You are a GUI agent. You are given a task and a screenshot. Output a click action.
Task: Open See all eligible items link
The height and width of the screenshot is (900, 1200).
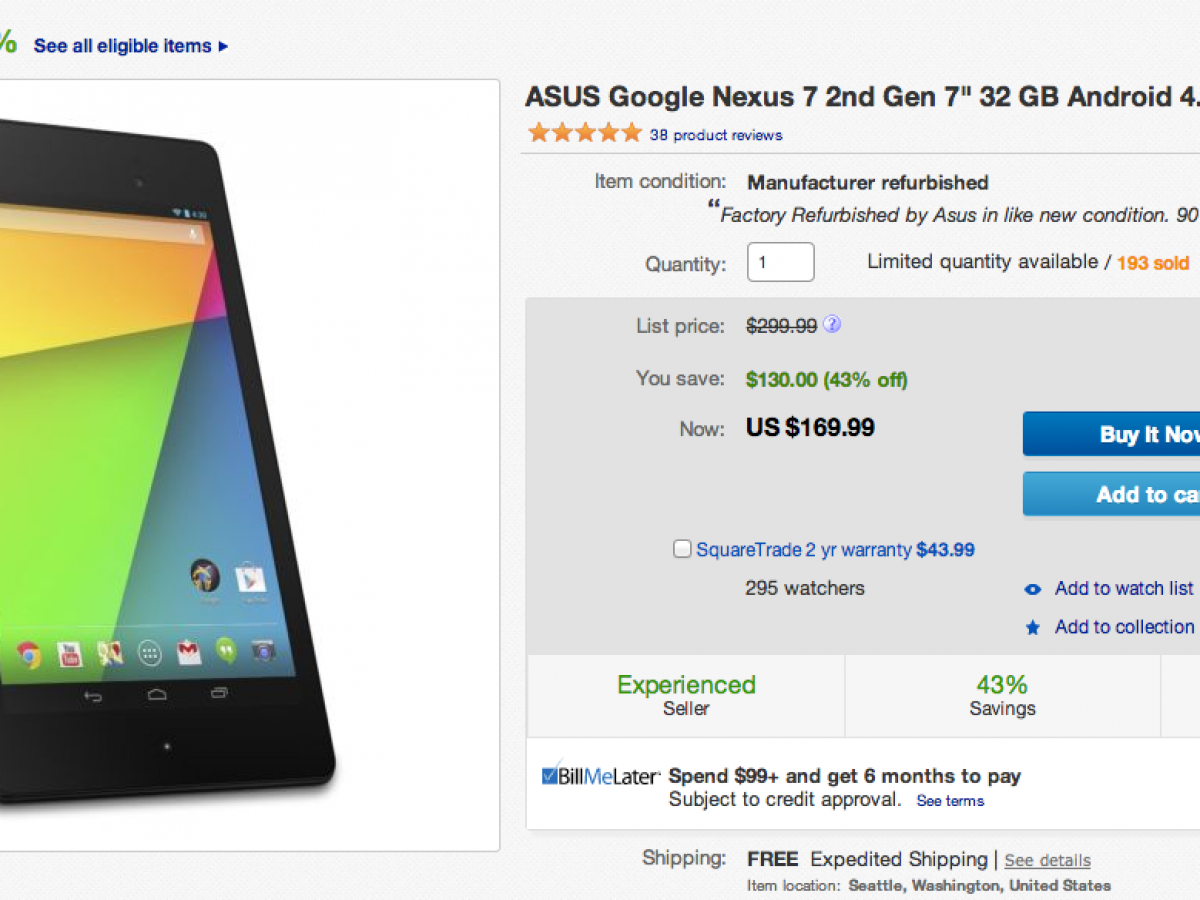point(122,46)
